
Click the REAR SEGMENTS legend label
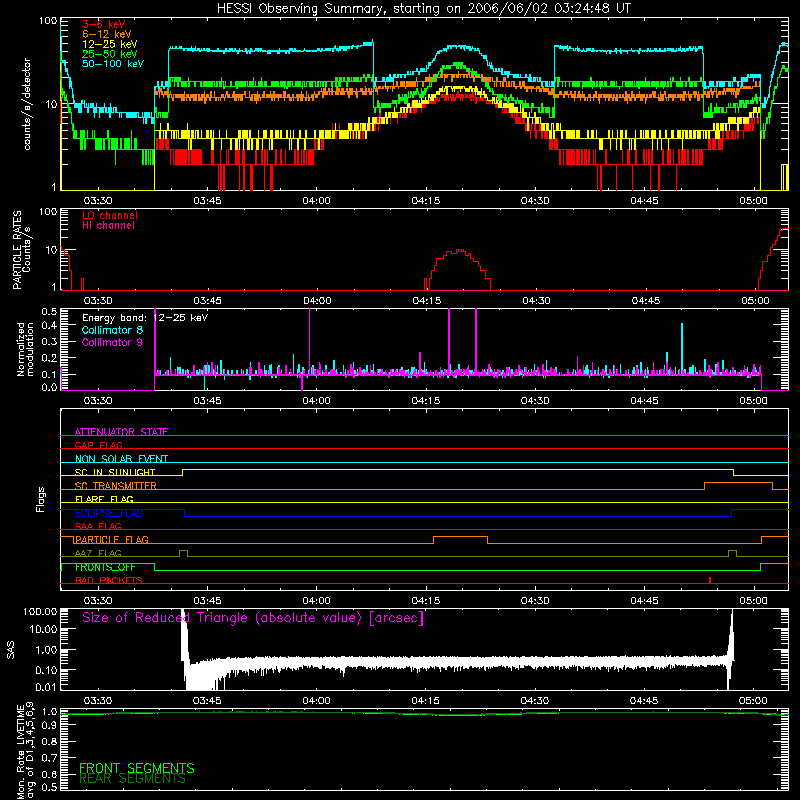132,779
